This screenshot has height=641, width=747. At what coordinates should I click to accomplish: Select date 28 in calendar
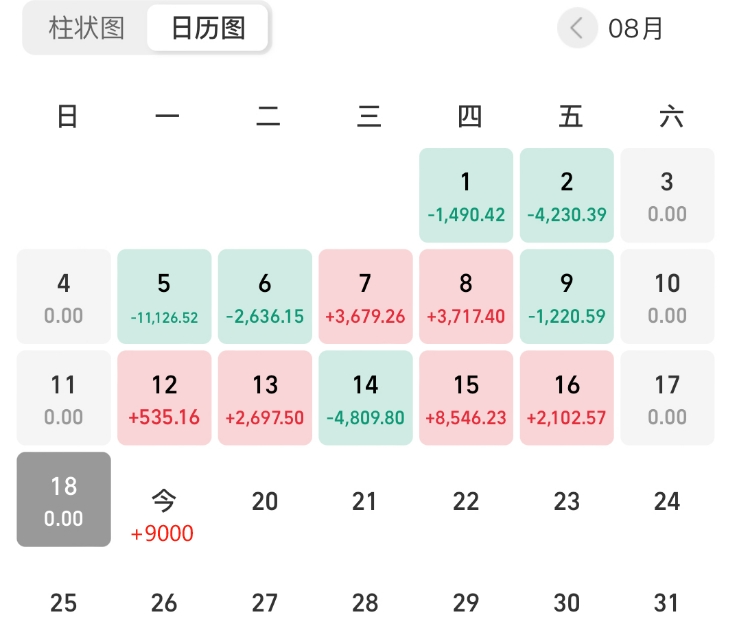click(x=365, y=603)
